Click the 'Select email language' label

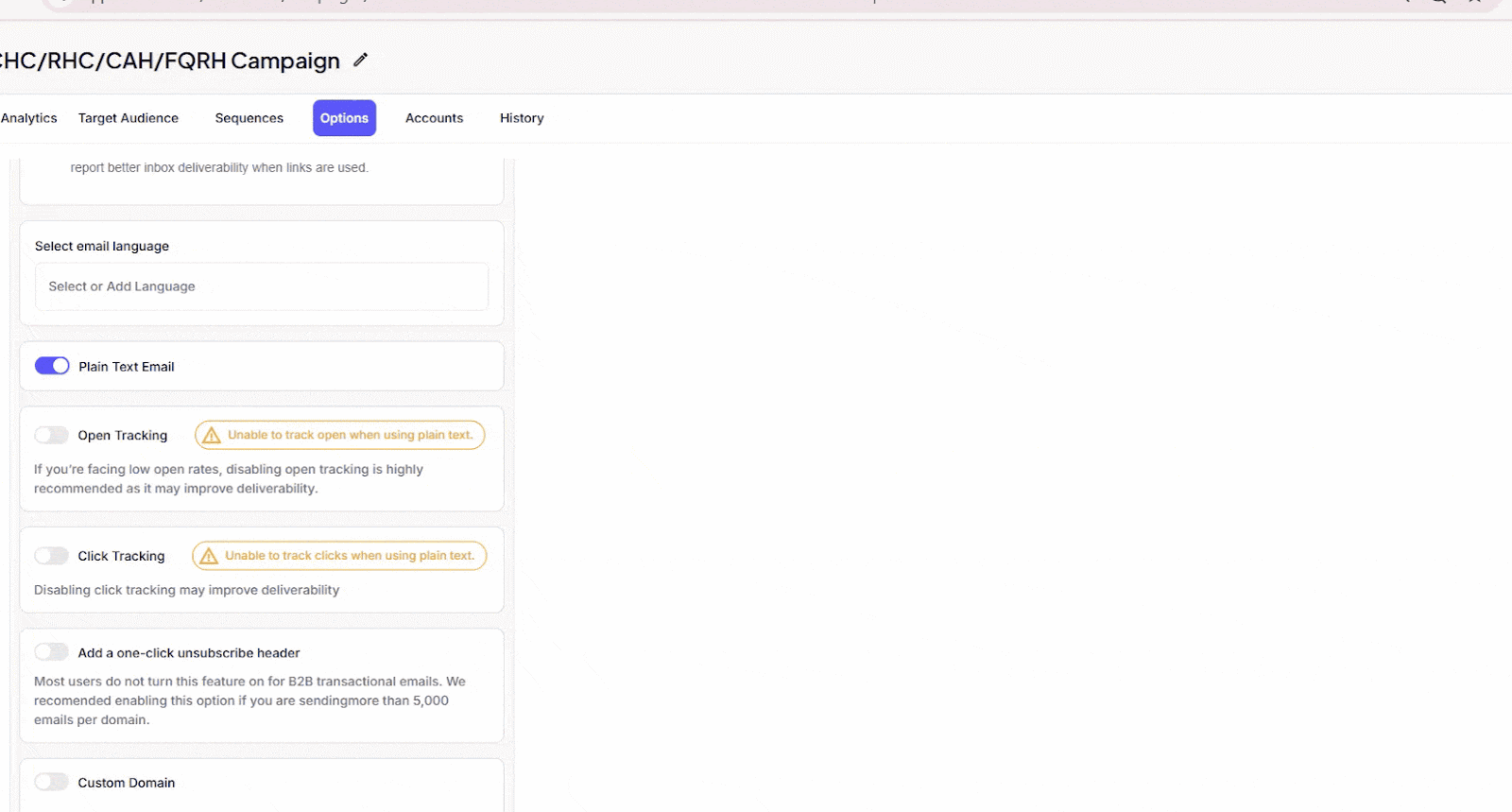coord(102,246)
